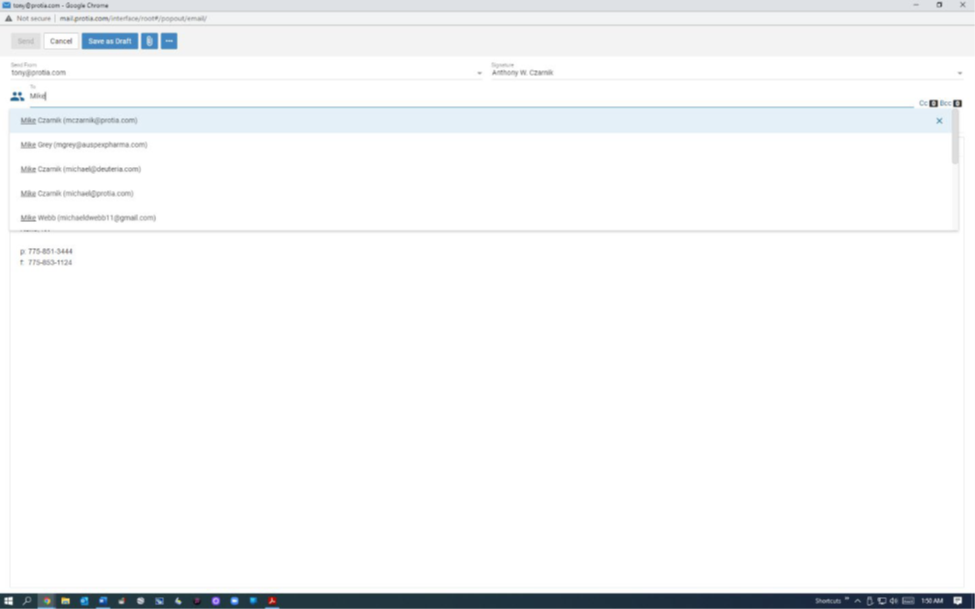Click the contacts people icon beside To
This screenshot has height=609, width=975.
coord(17,97)
